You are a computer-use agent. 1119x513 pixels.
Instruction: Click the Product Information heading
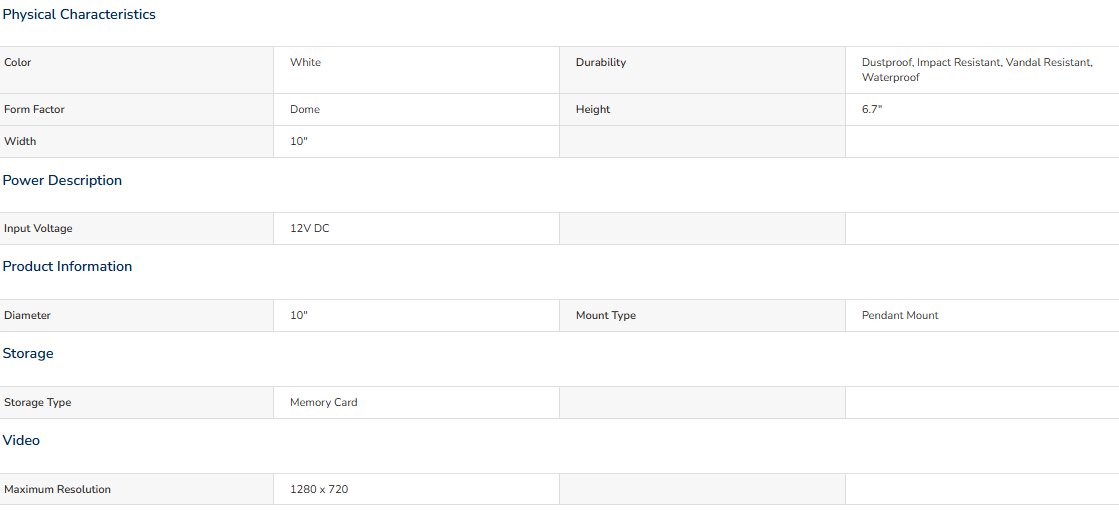67,266
